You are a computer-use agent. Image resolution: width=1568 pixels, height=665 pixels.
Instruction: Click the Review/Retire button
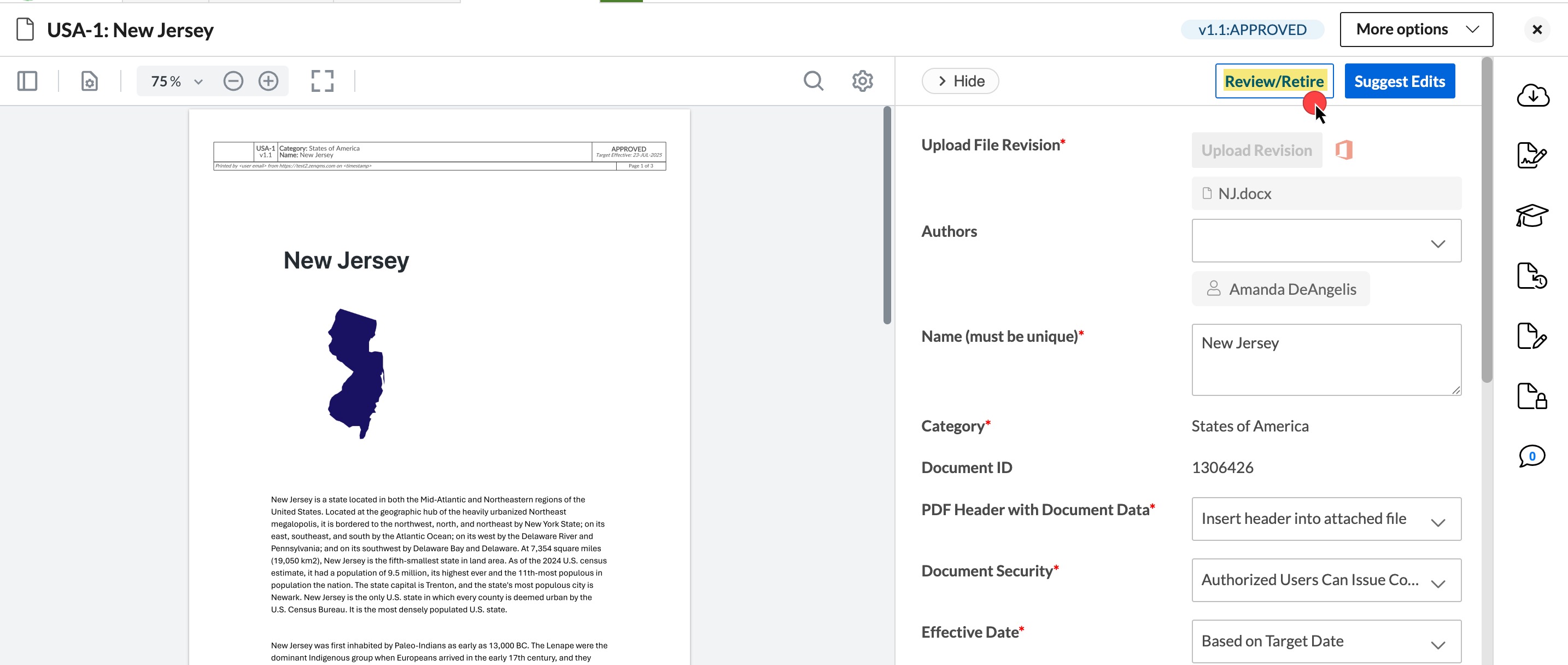tap(1274, 81)
